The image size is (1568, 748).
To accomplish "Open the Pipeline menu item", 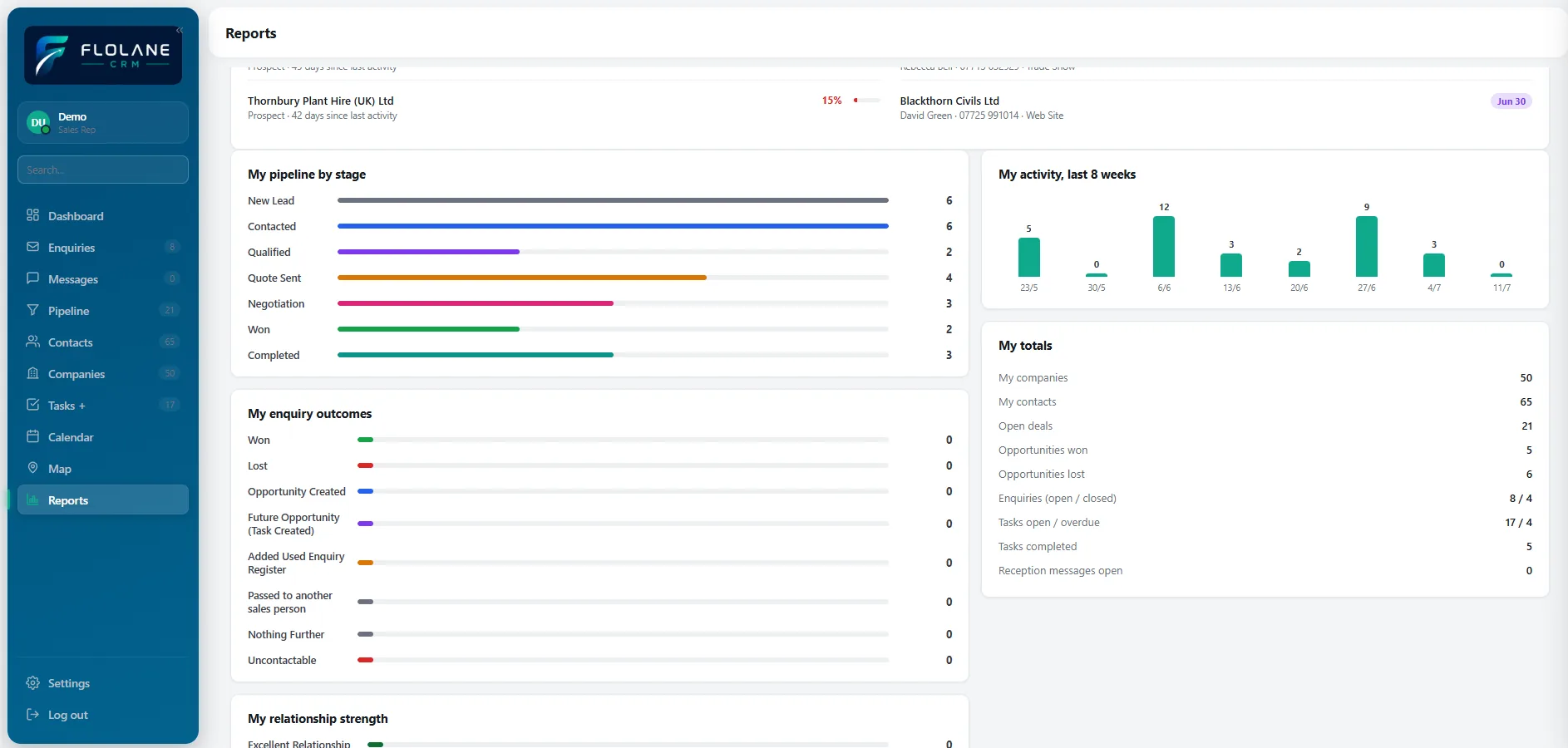I will click(103, 311).
